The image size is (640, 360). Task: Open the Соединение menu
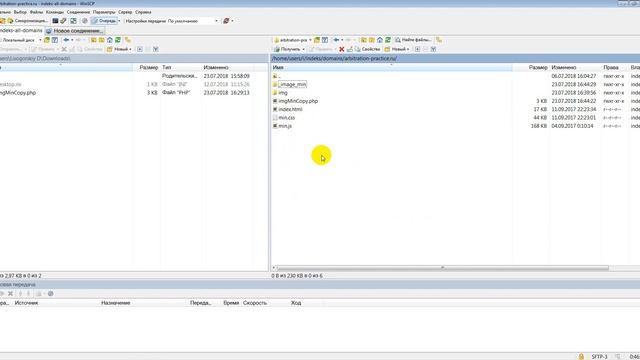(x=78, y=12)
